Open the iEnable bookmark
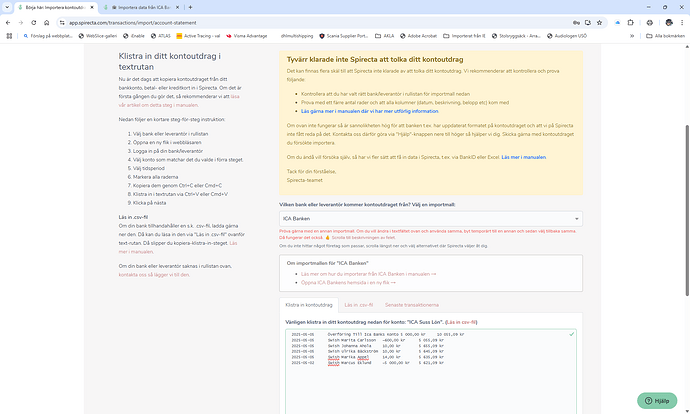 [134, 36]
